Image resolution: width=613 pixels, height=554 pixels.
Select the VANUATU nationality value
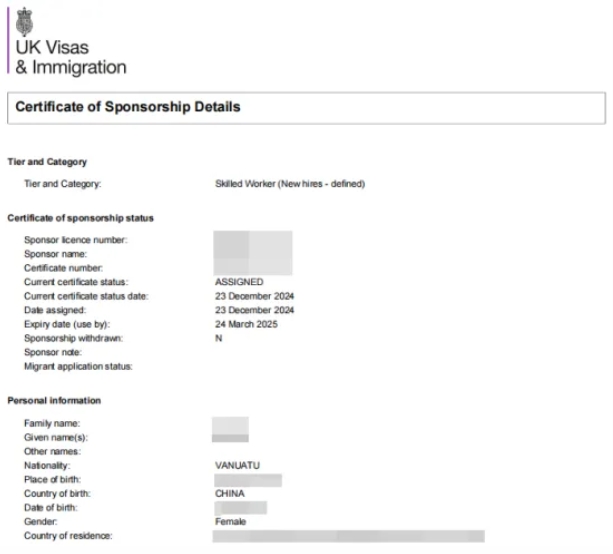pyautogui.click(x=237, y=466)
